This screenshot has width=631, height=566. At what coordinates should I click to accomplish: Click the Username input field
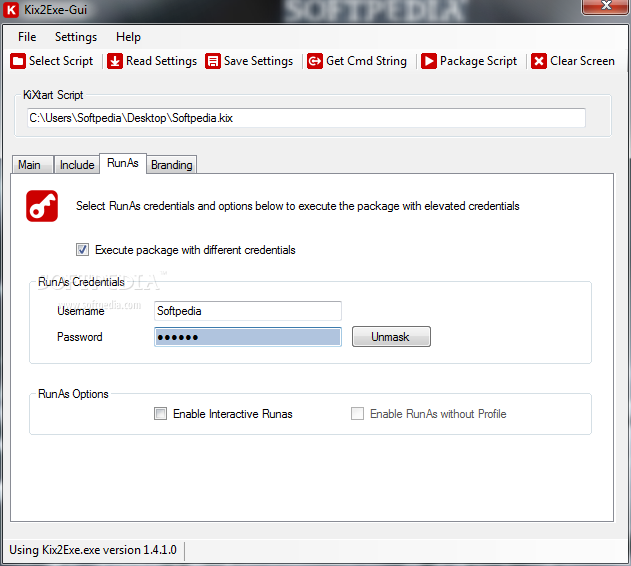point(248,311)
